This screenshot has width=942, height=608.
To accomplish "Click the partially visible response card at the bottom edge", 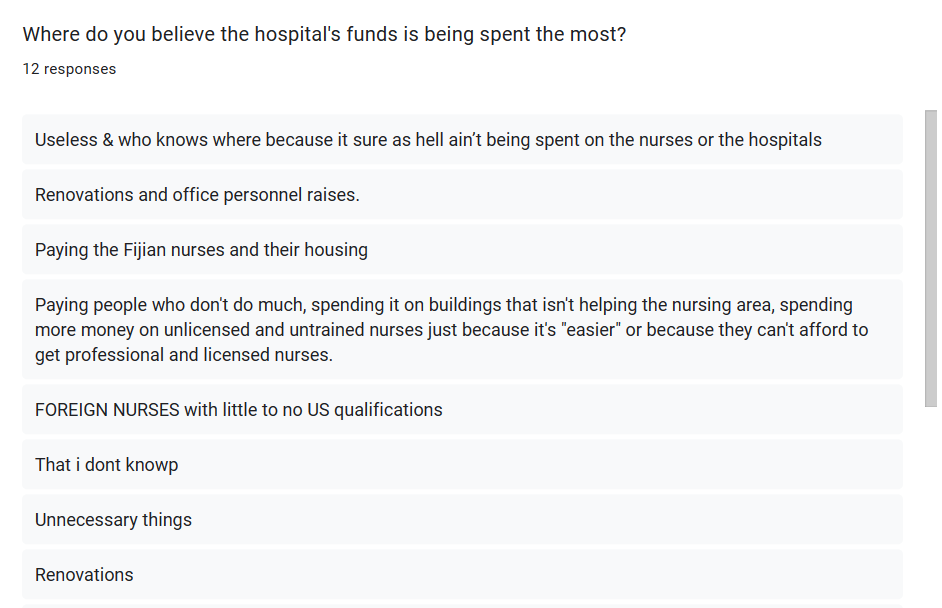I will (x=462, y=606).
